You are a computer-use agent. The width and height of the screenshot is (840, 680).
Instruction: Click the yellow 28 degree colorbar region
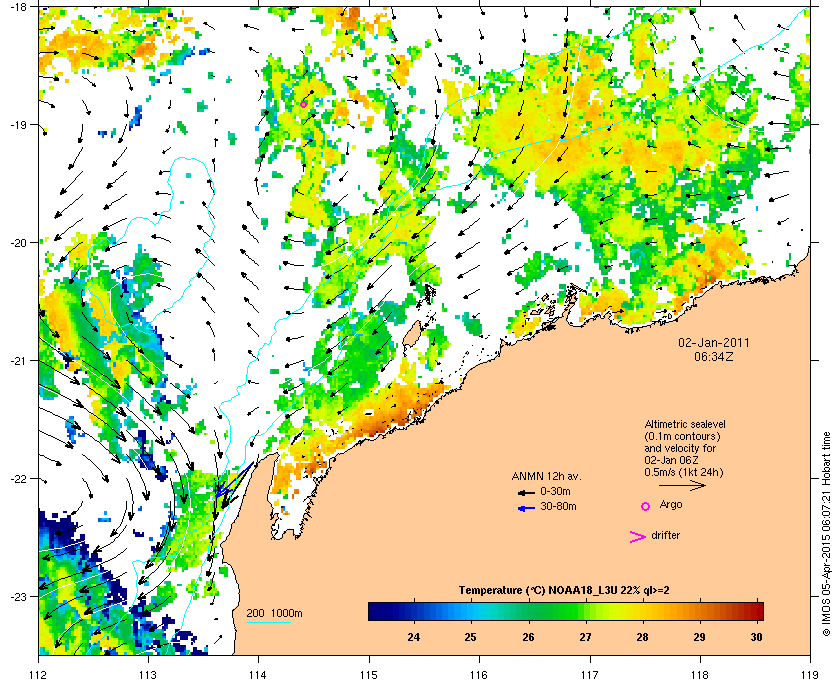(x=642, y=611)
